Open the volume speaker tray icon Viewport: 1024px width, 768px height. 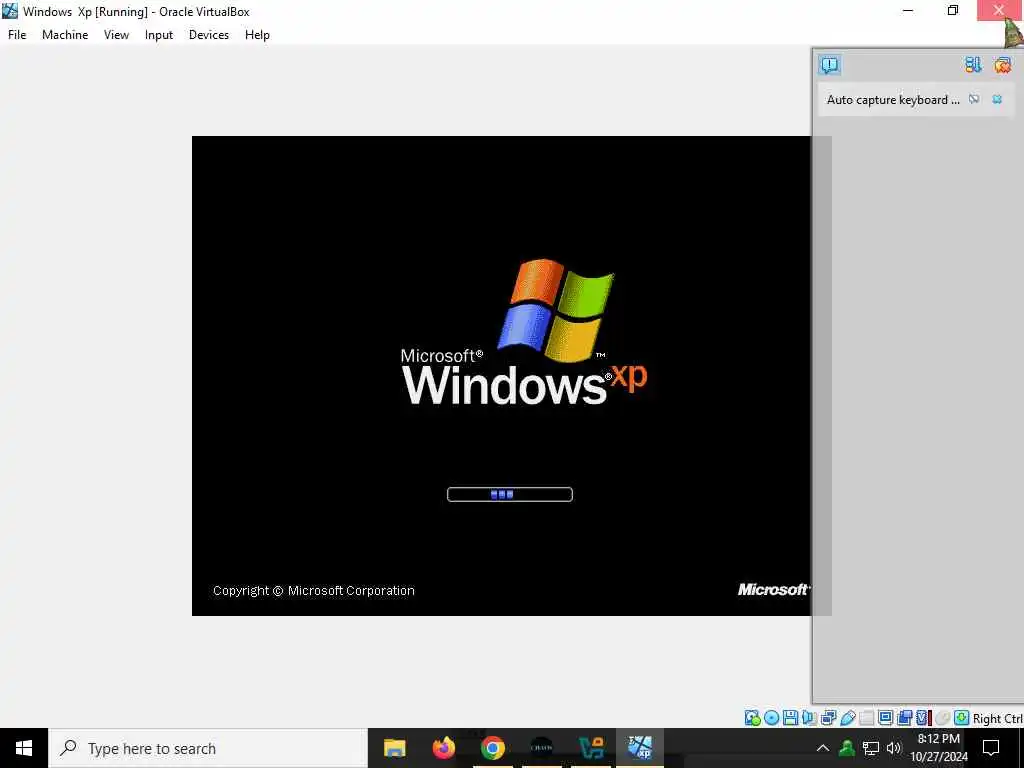(x=894, y=748)
